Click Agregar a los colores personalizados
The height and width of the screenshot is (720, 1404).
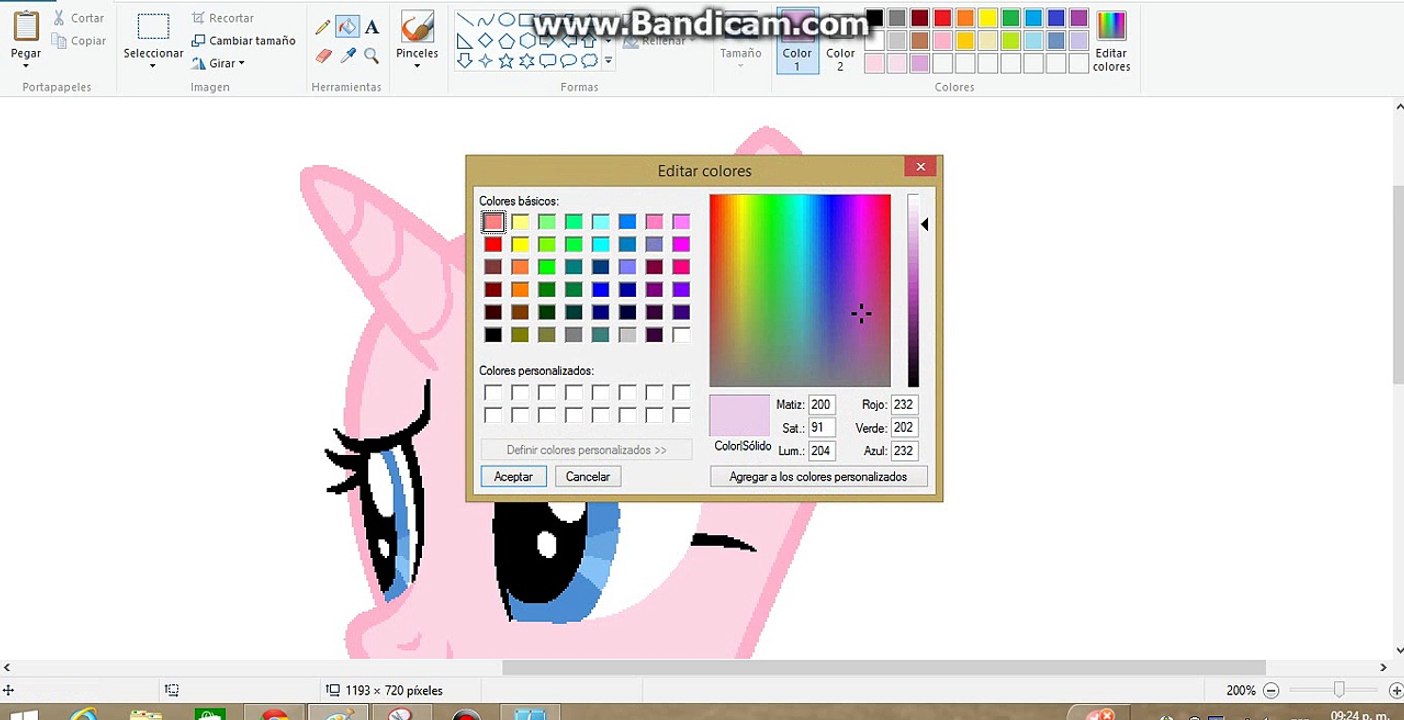click(818, 477)
